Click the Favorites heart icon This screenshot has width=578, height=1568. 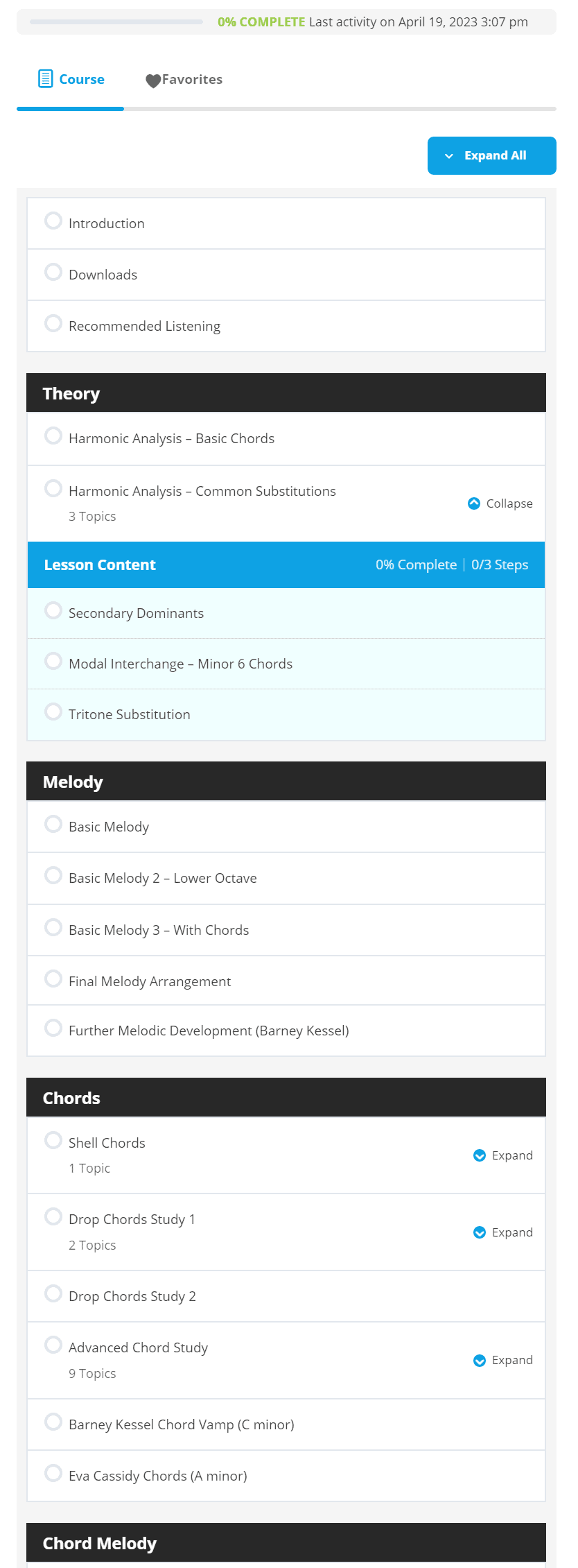(153, 80)
